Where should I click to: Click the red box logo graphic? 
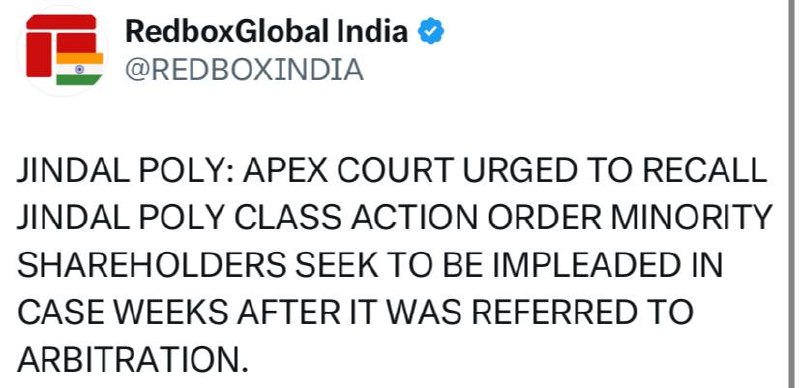[61, 45]
